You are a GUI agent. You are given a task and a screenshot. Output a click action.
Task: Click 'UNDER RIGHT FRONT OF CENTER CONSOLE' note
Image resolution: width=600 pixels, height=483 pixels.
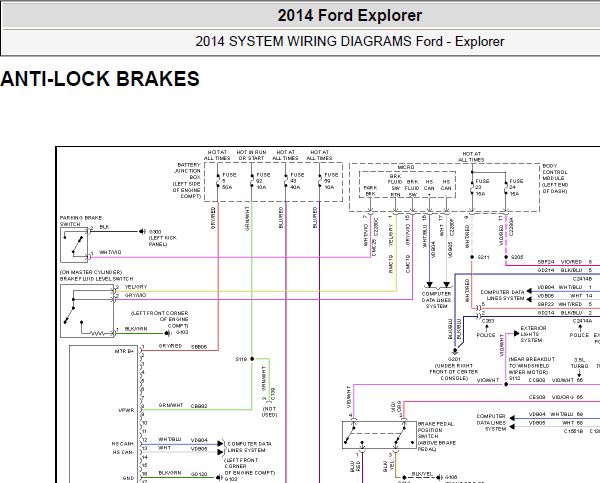click(x=454, y=372)
